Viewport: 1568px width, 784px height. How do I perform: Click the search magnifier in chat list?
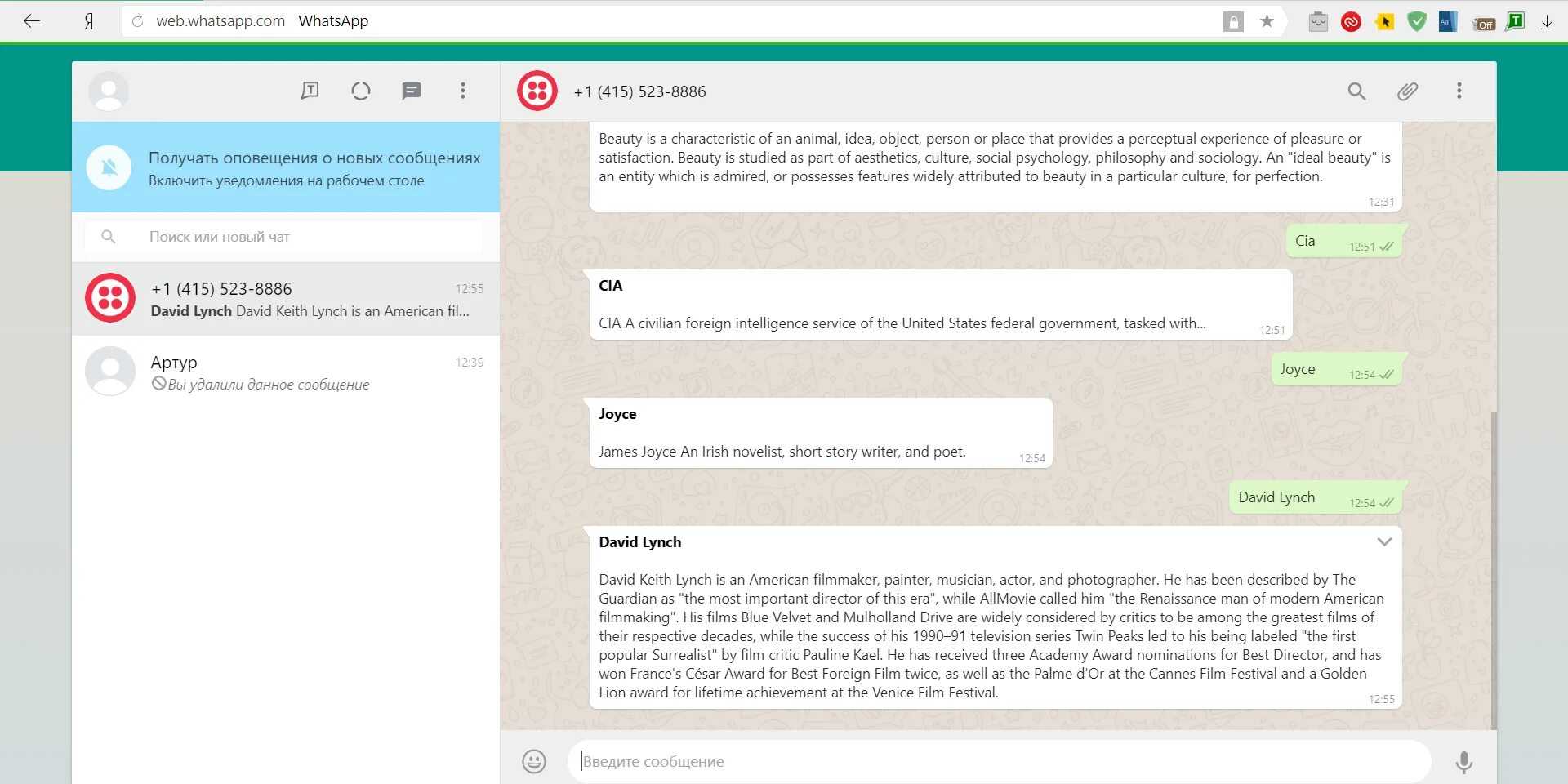(x=108, y=237)
